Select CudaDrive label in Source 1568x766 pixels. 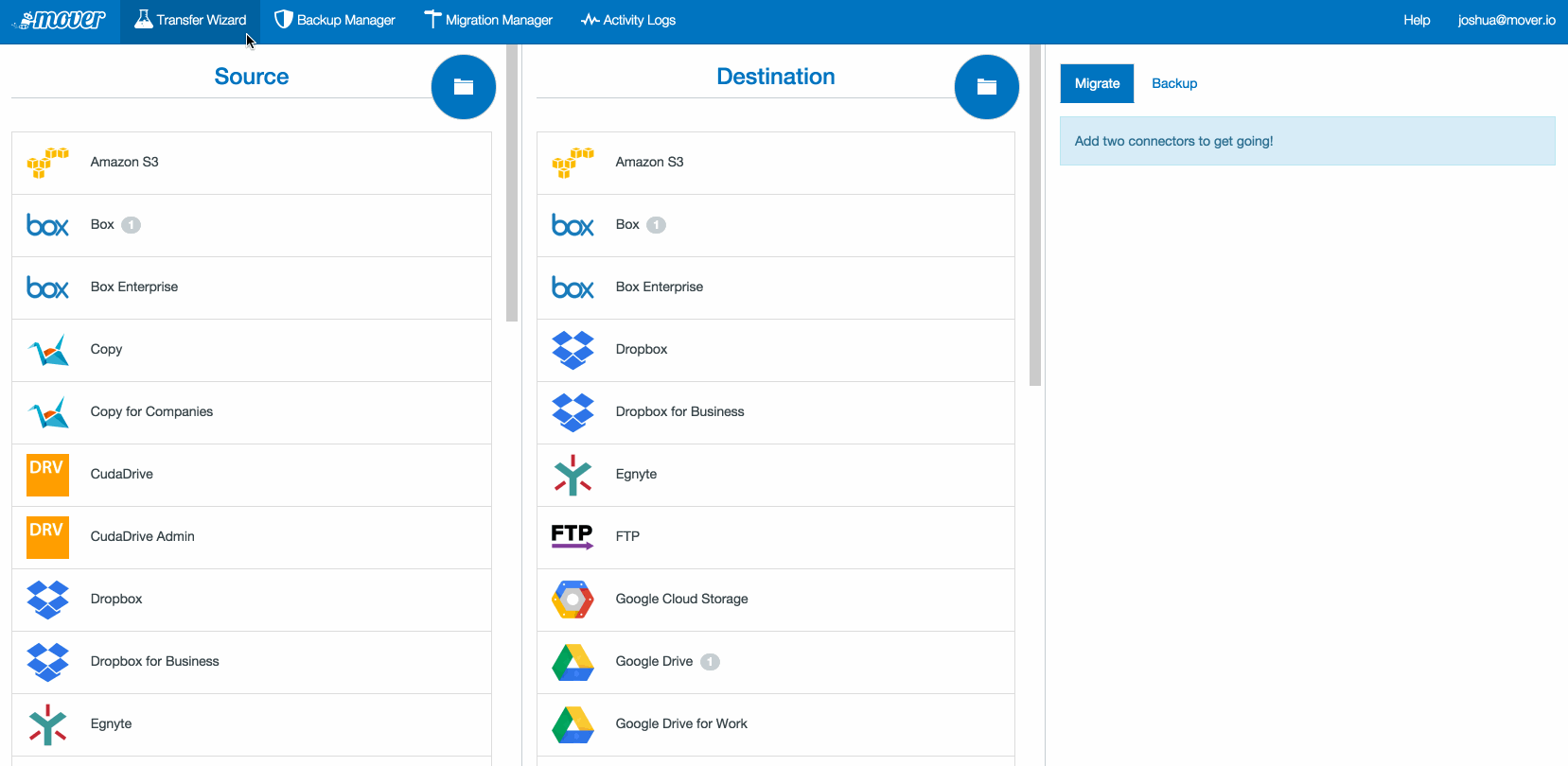pyautogui.click(x=122, y=474)
